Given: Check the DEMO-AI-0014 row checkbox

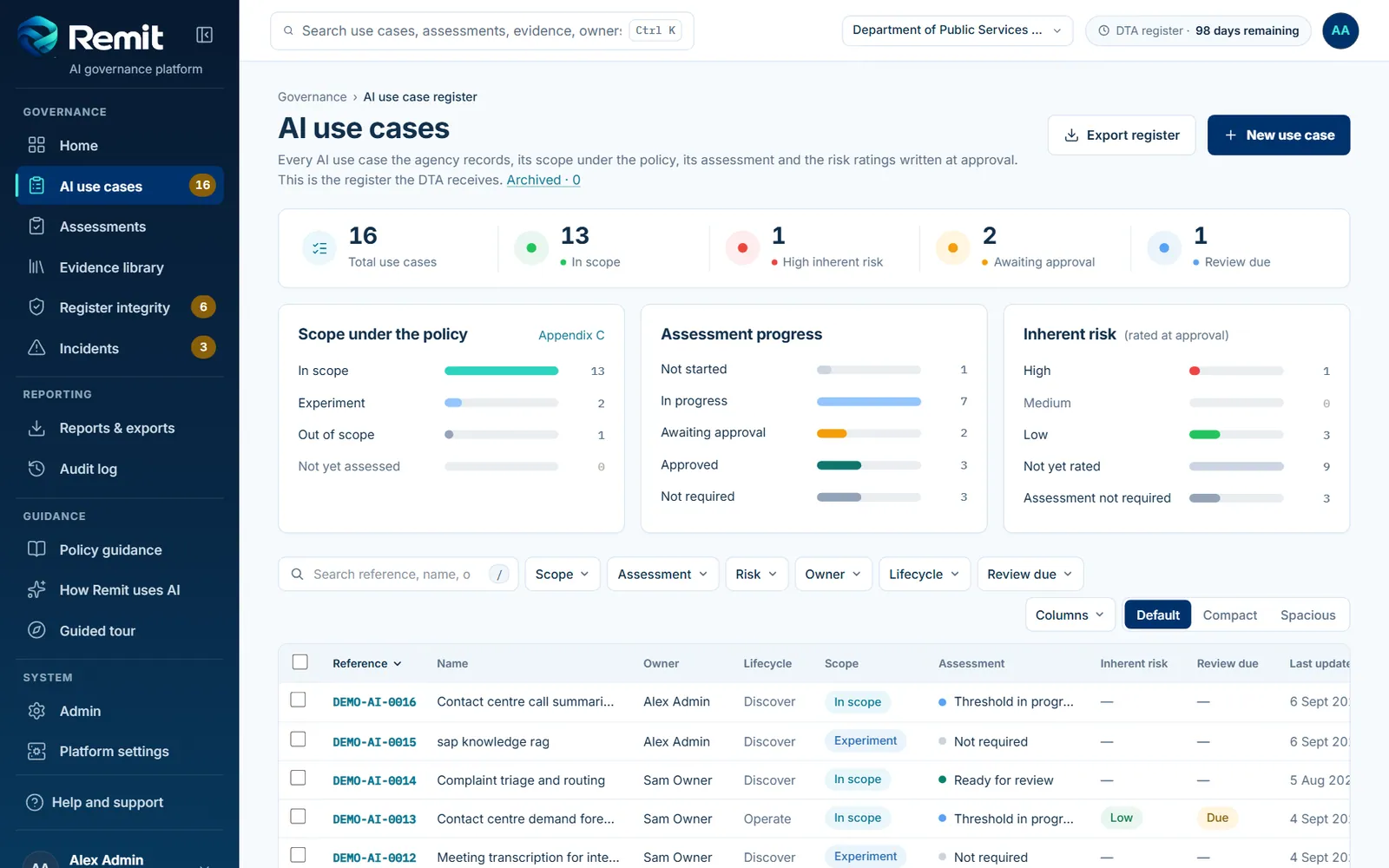Looking at the screenshot, I should (x=298, y=778).
